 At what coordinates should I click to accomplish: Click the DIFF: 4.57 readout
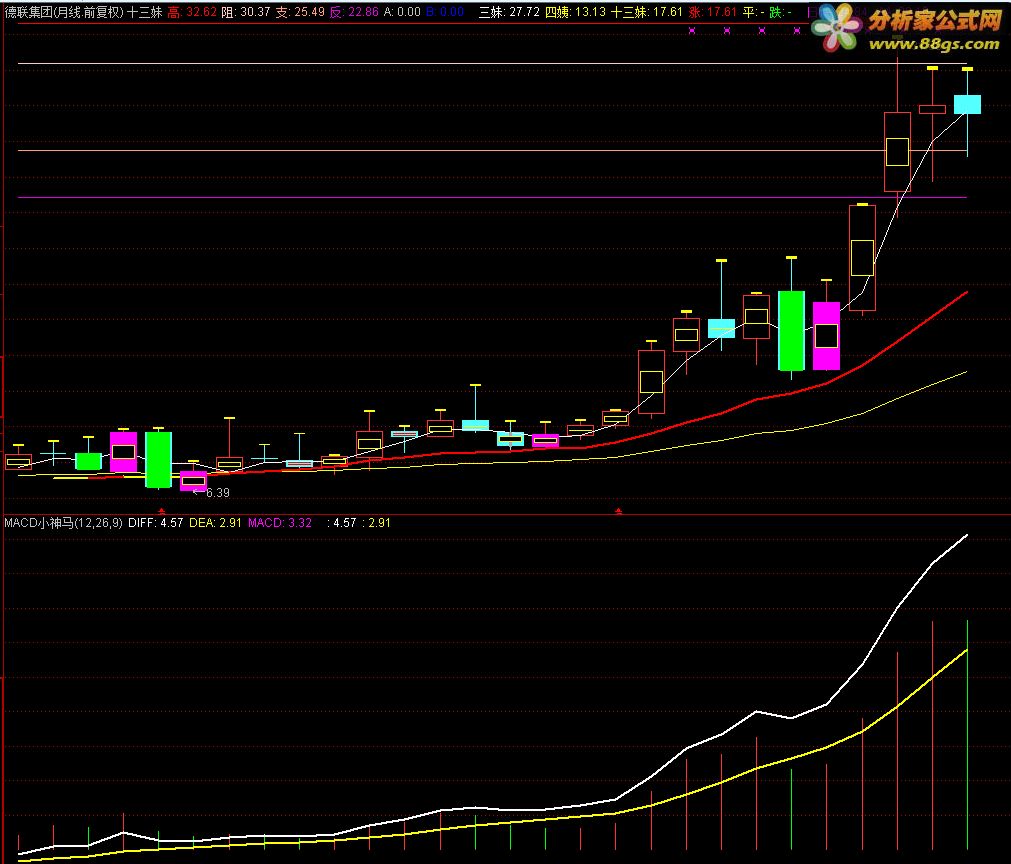pos(155,523)
